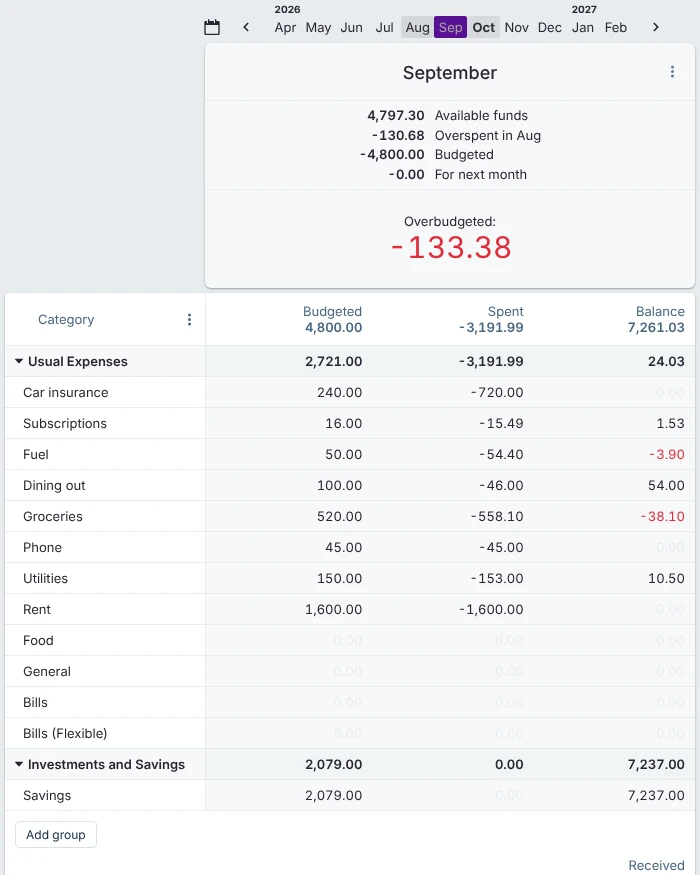This screenshot has height=875, width=700.
Task: Select the Phone category name
Action: point(42,547)
